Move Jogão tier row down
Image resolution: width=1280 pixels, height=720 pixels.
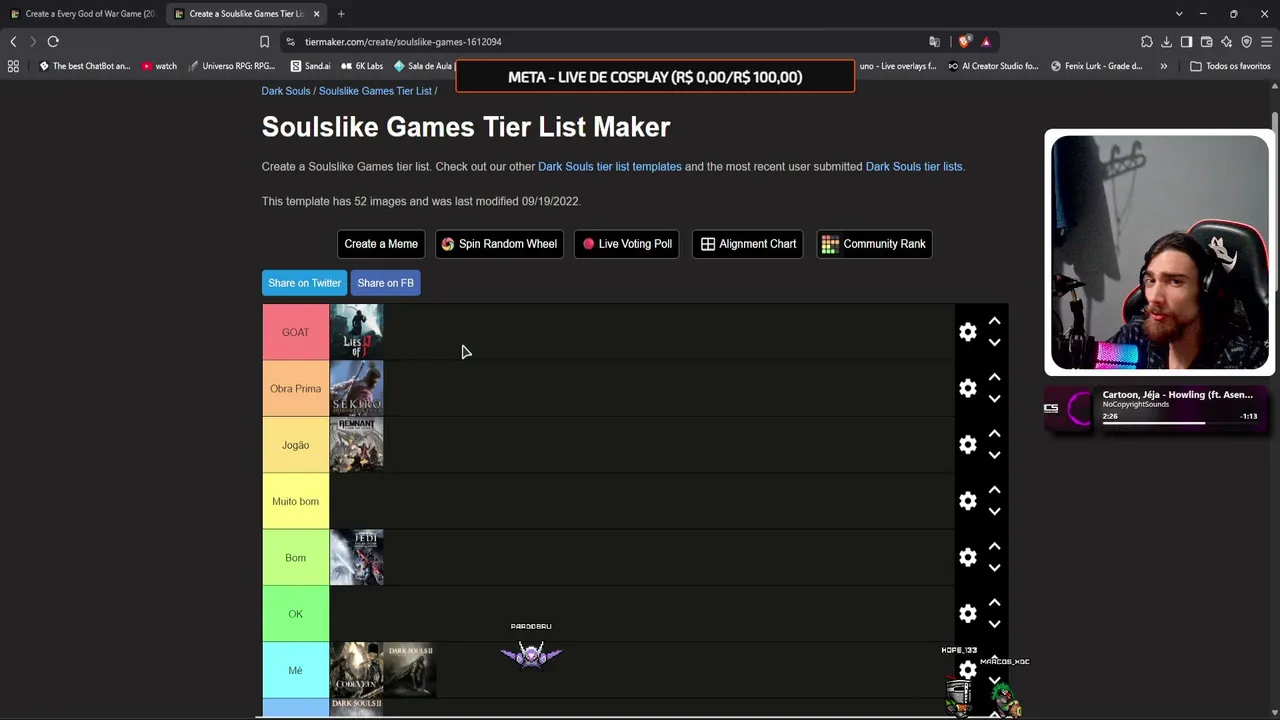pos(994,455)
